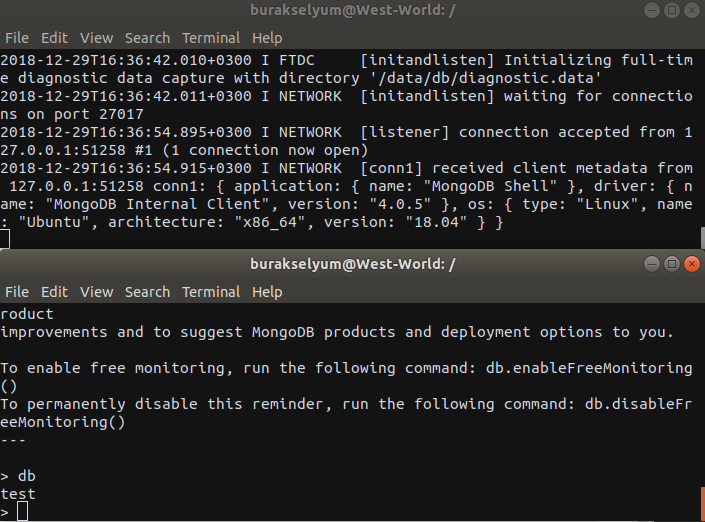Image resolution: width=705 pixels, height=522 pixels.
Task: Open Help menu in bottom terminal
Action: pos(267,292)
